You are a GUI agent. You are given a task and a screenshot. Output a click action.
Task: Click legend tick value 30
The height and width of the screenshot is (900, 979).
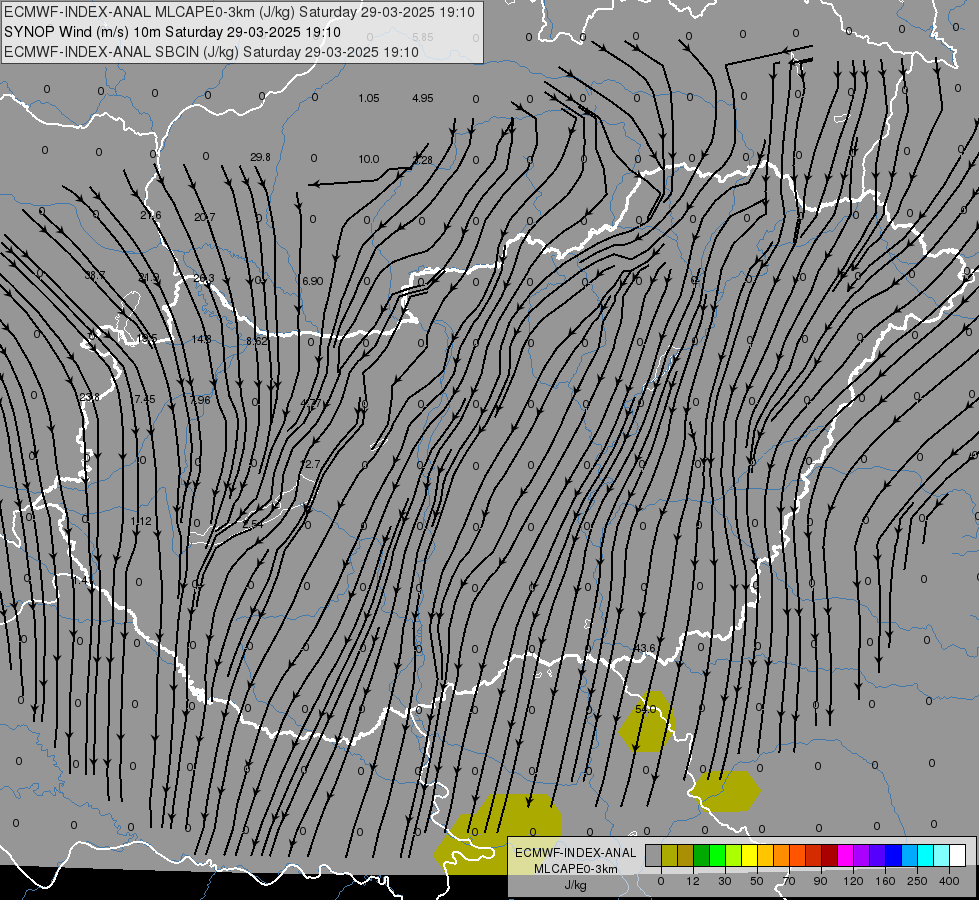coord(725,881)
